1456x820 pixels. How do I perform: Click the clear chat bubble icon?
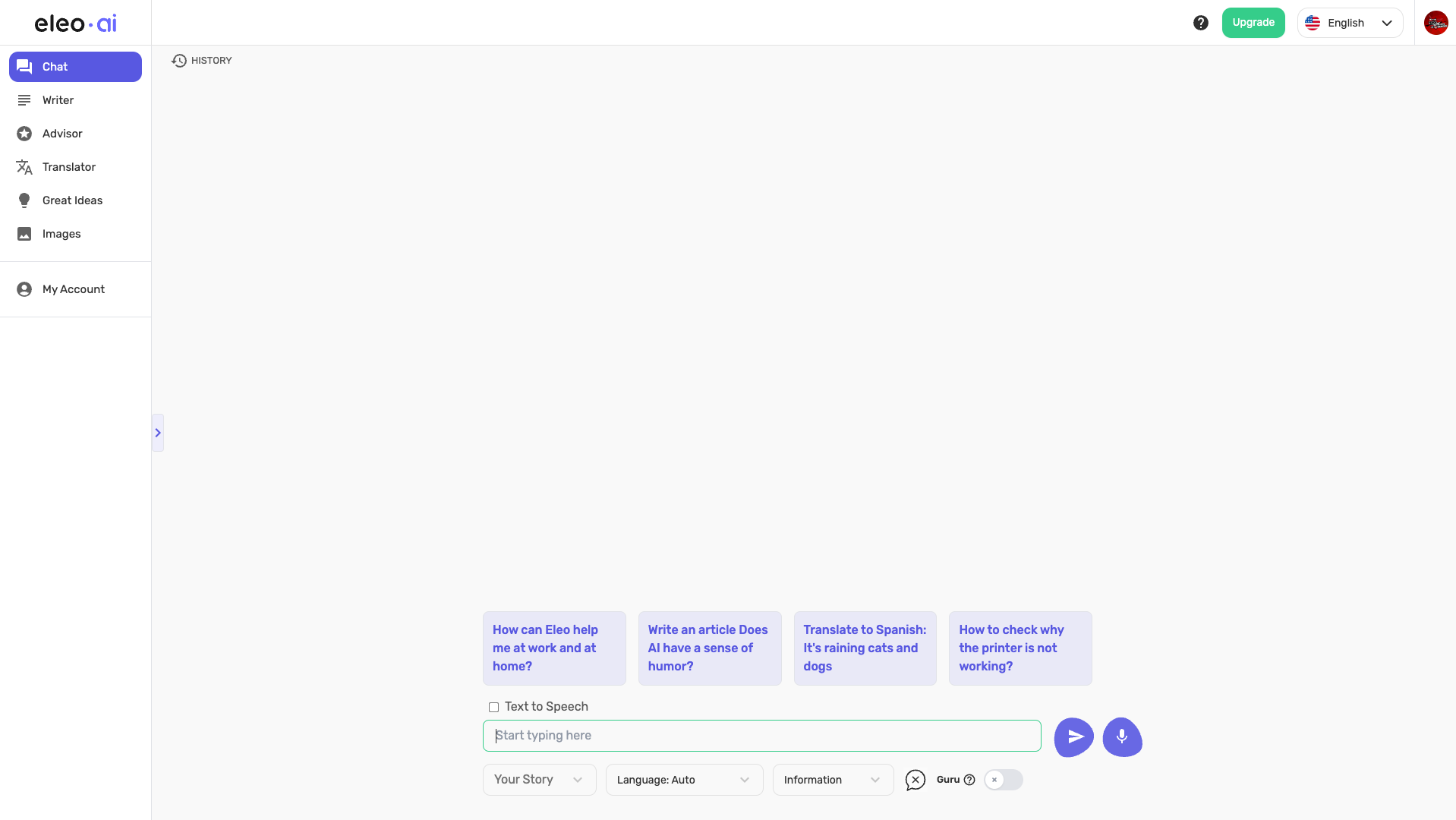coord(915,780)
